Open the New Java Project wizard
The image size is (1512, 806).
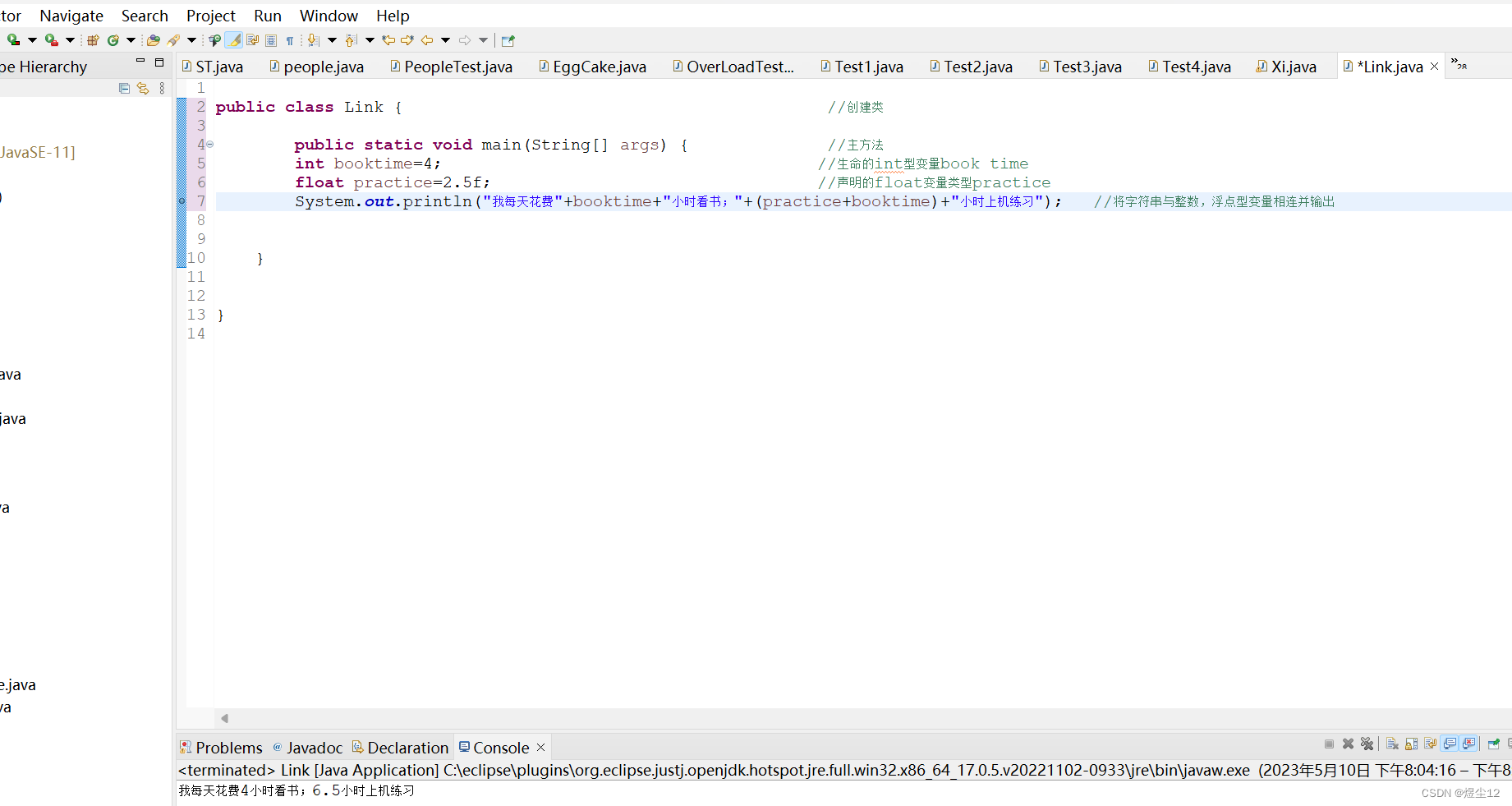(93, 39)
